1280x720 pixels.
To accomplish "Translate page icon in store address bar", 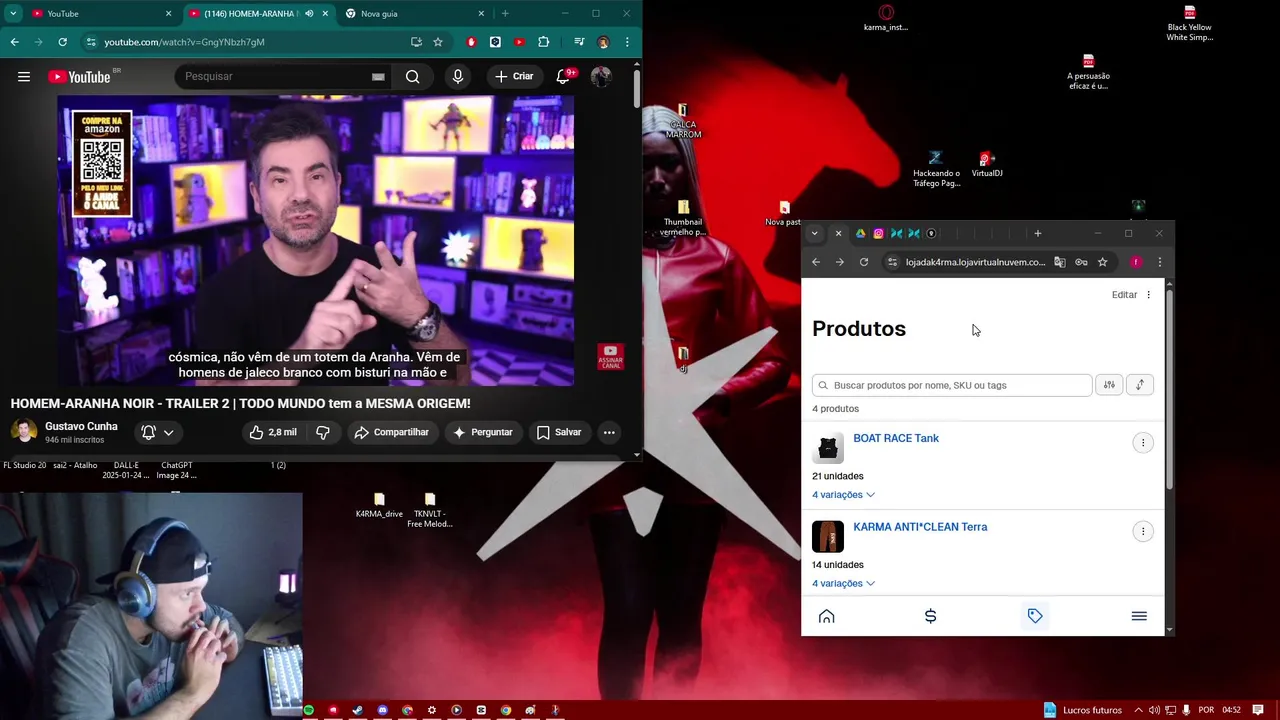I will tap(1060, 262).
